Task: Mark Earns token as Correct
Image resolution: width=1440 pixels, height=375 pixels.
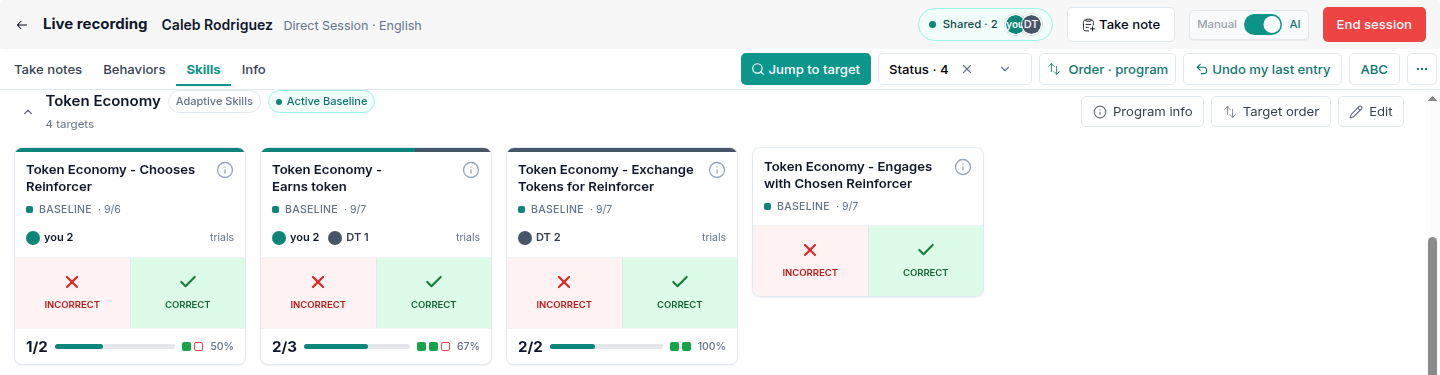Action: click(x=434, y=292)
